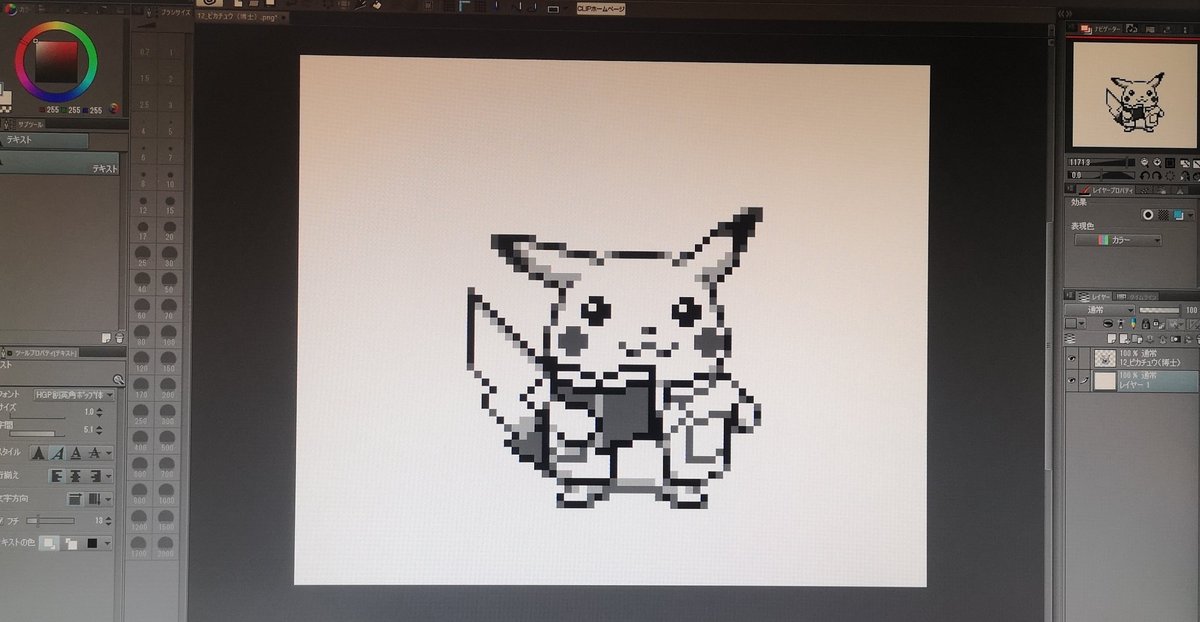This screenshot has height=622, width=1200.
Task: Open tool property settings wrench icon
Action: 118,379
